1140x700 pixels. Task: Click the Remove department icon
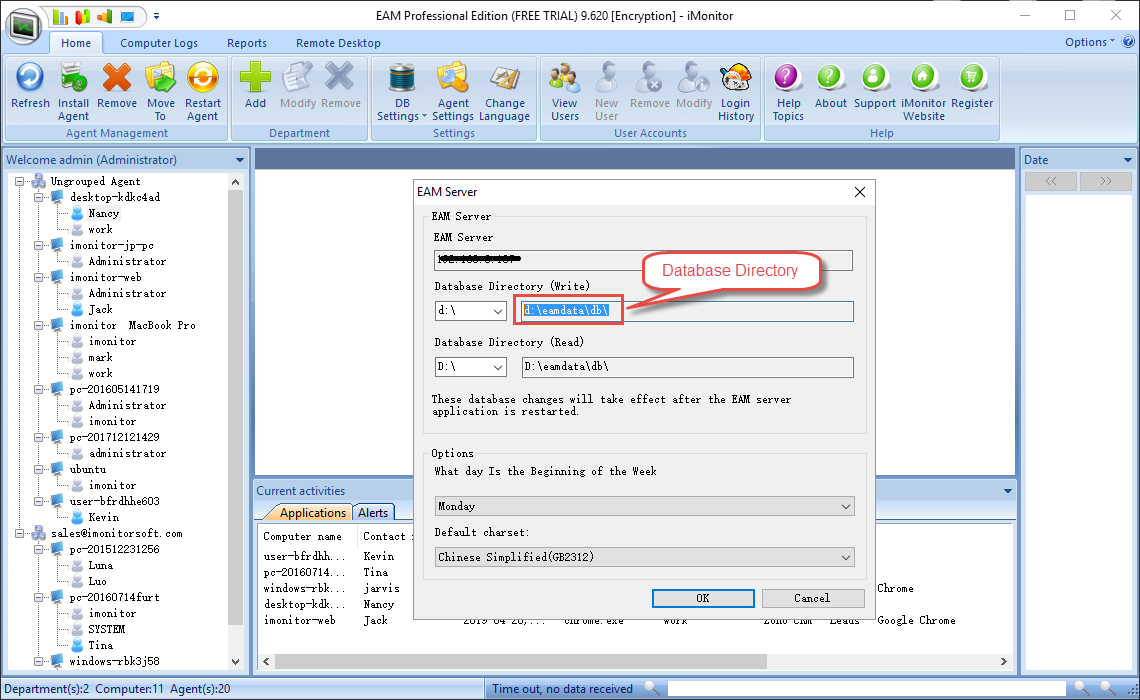coord(340,77)
